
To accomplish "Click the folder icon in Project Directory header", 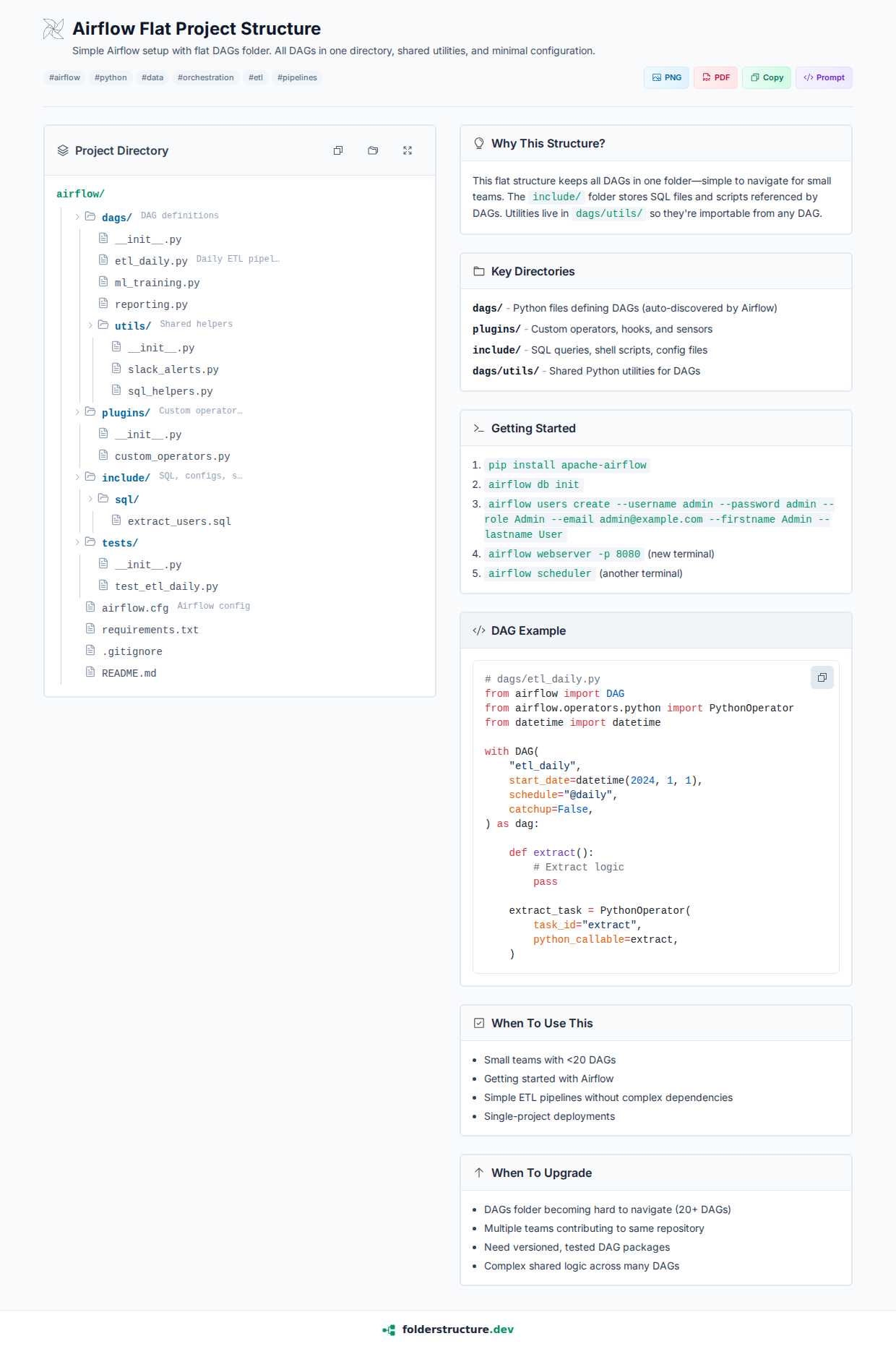I will click(x=373, y=150).
